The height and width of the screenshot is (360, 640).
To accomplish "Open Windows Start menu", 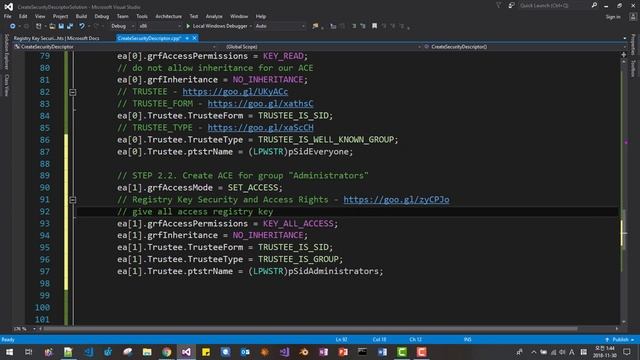I will (x=9, y=352).
